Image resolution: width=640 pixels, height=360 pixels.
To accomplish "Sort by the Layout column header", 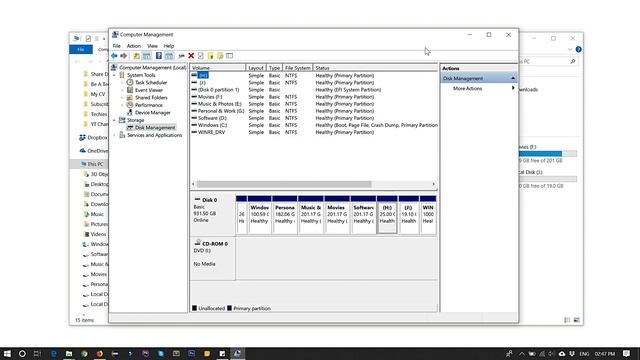I will click(256, 68).
